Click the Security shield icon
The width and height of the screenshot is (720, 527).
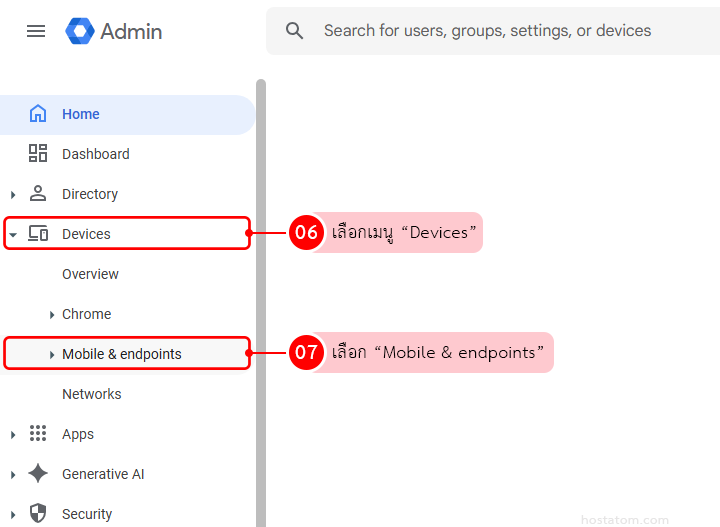click(38, 514)
